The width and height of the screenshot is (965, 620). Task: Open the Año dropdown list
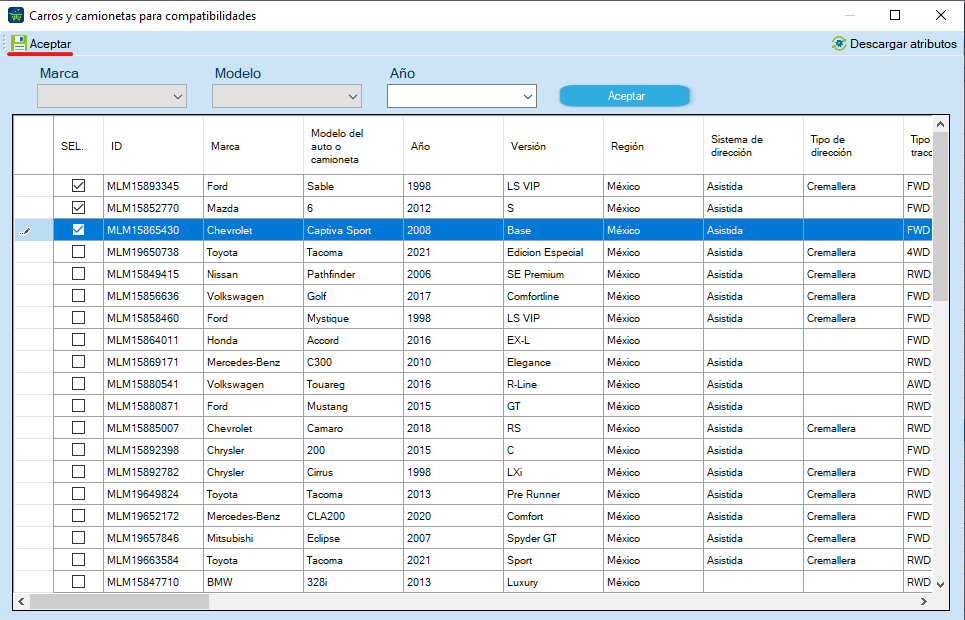click(462, 96)
